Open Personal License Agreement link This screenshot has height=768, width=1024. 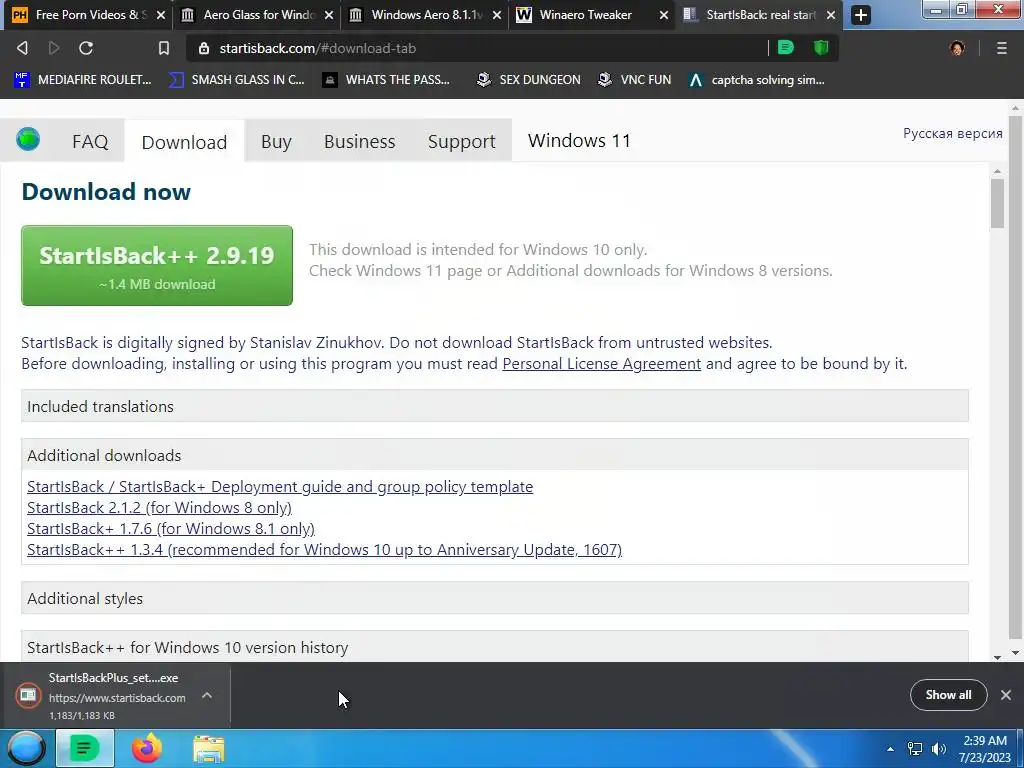[601, 364]
